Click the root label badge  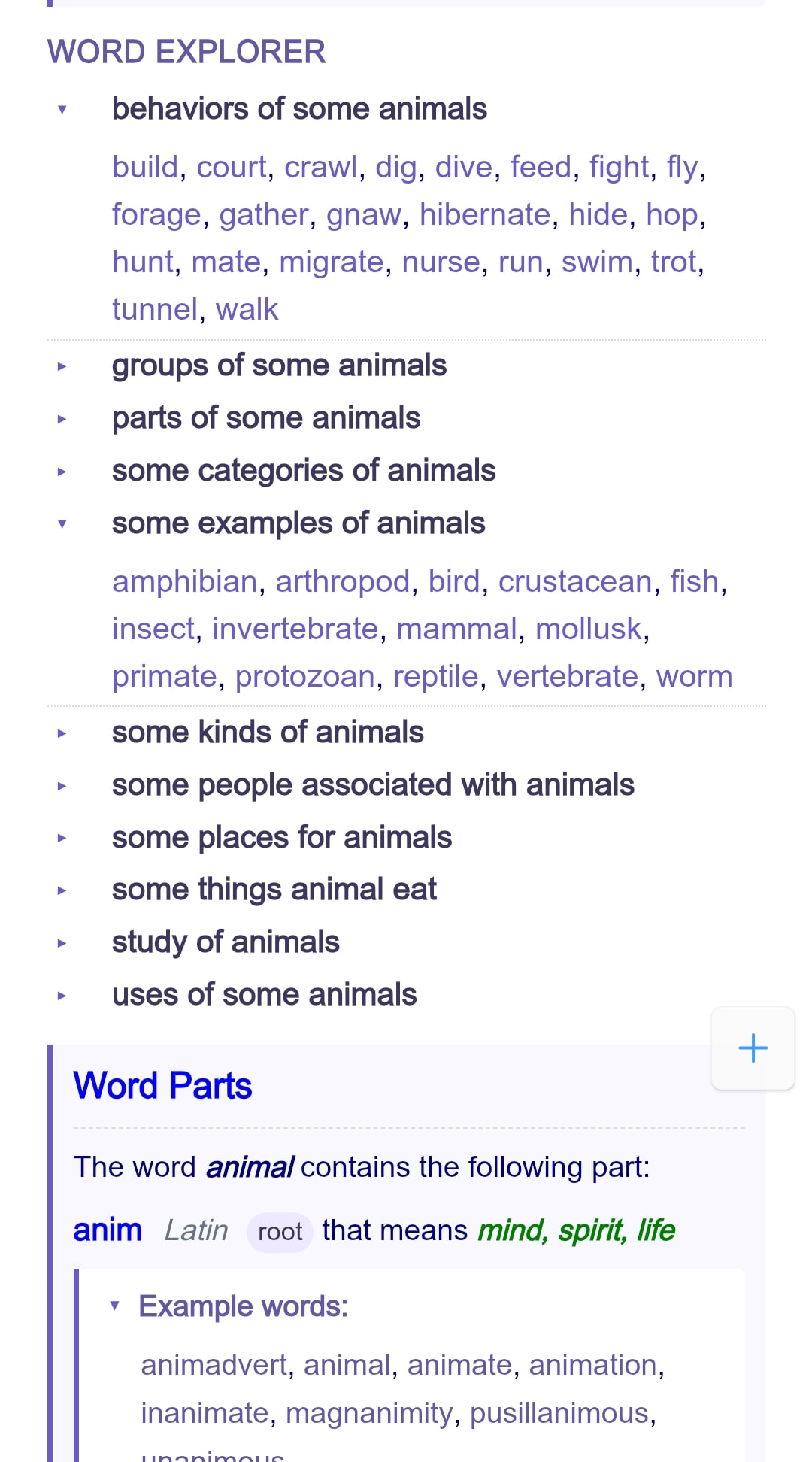[280, 1232]
